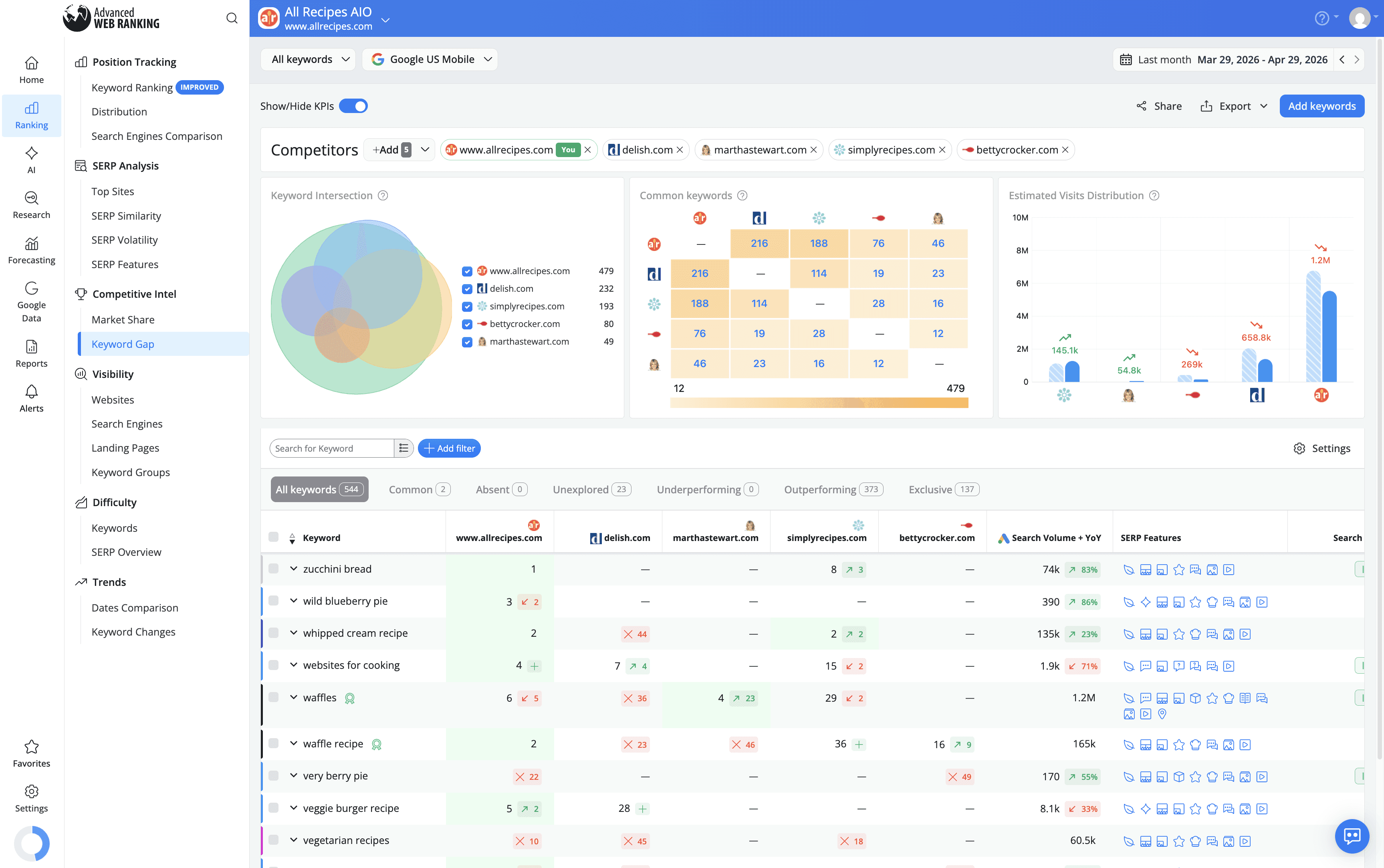
Task: Open the user account avatar
Action: coord(1359,18)
